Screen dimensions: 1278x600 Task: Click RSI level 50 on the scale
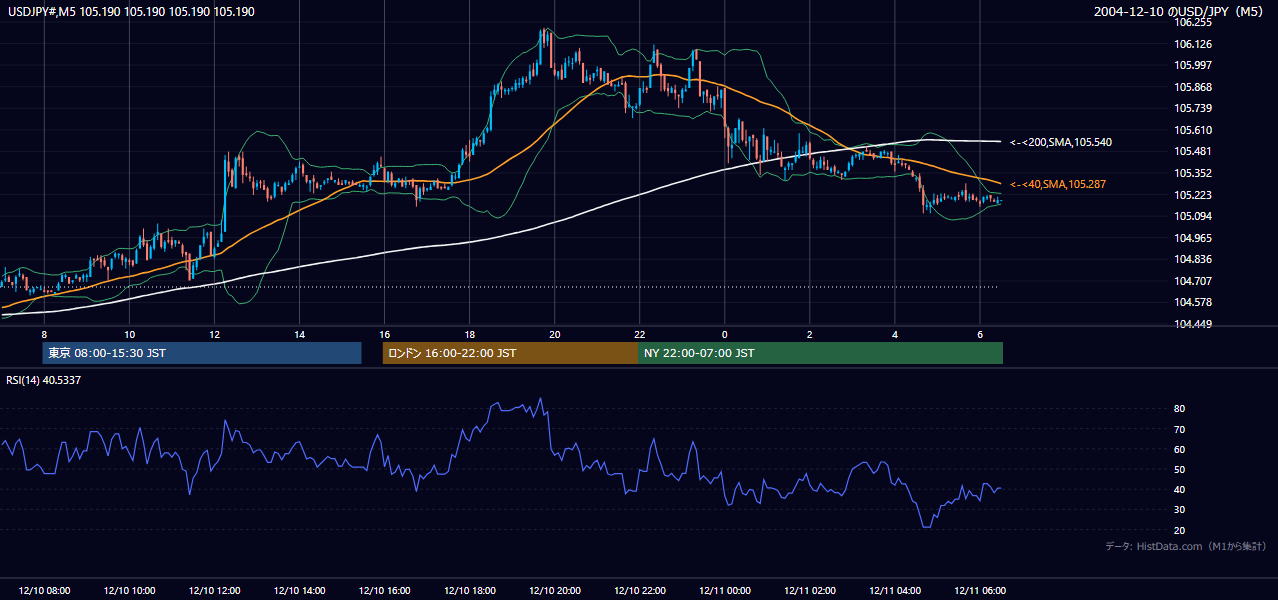[x=1179, y=469]
